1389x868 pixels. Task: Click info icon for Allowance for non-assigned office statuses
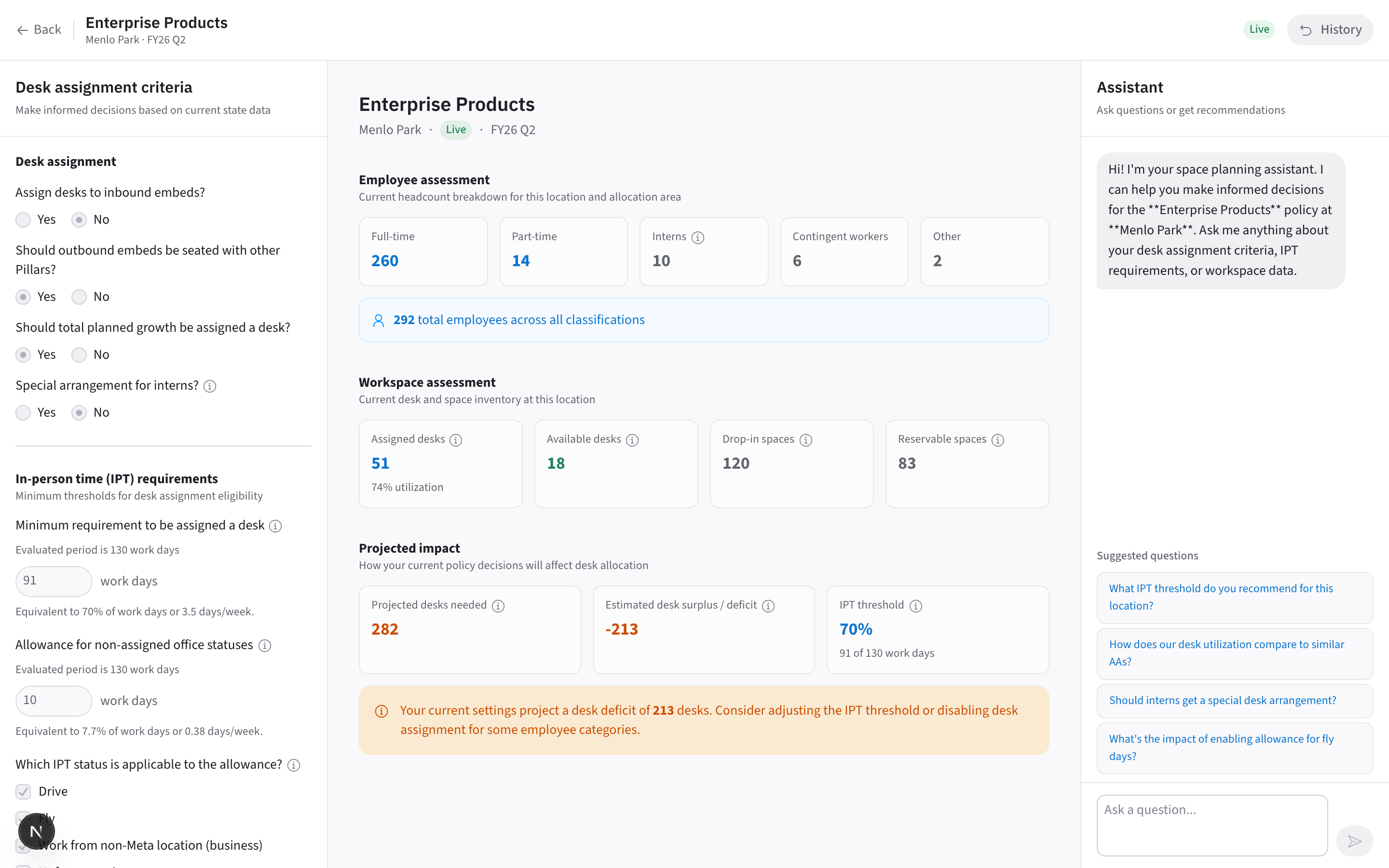tap(265, 645)
